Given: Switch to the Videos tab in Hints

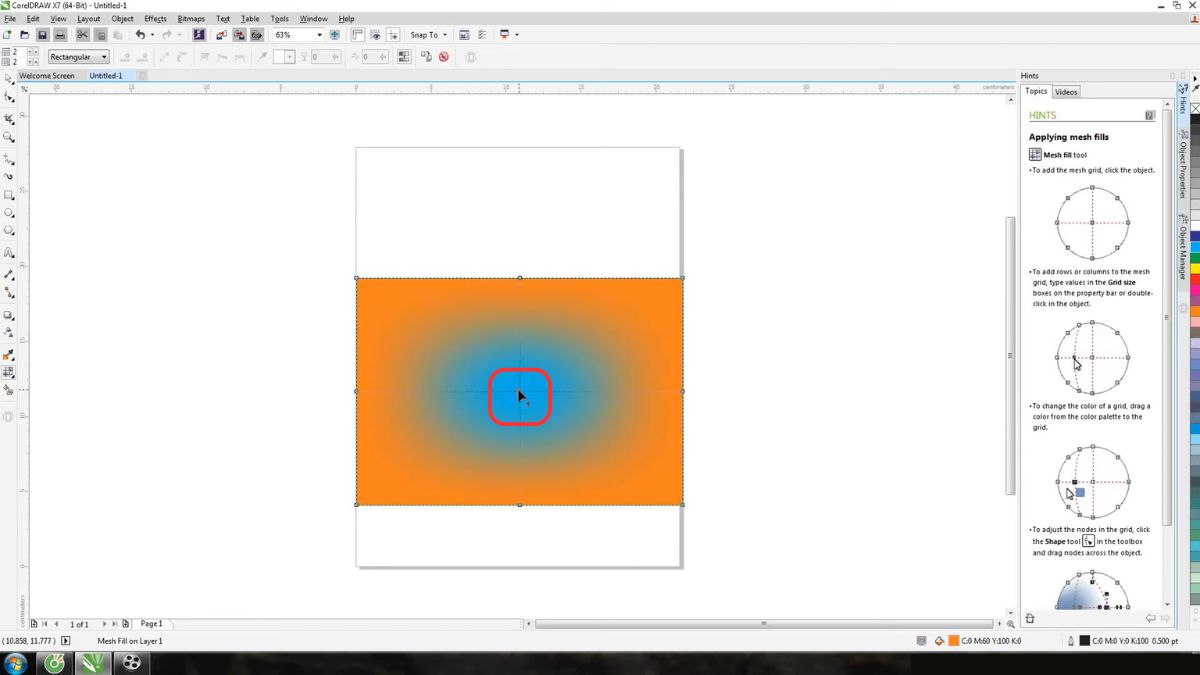Looking at the screenshot, I should [1066, 92].
